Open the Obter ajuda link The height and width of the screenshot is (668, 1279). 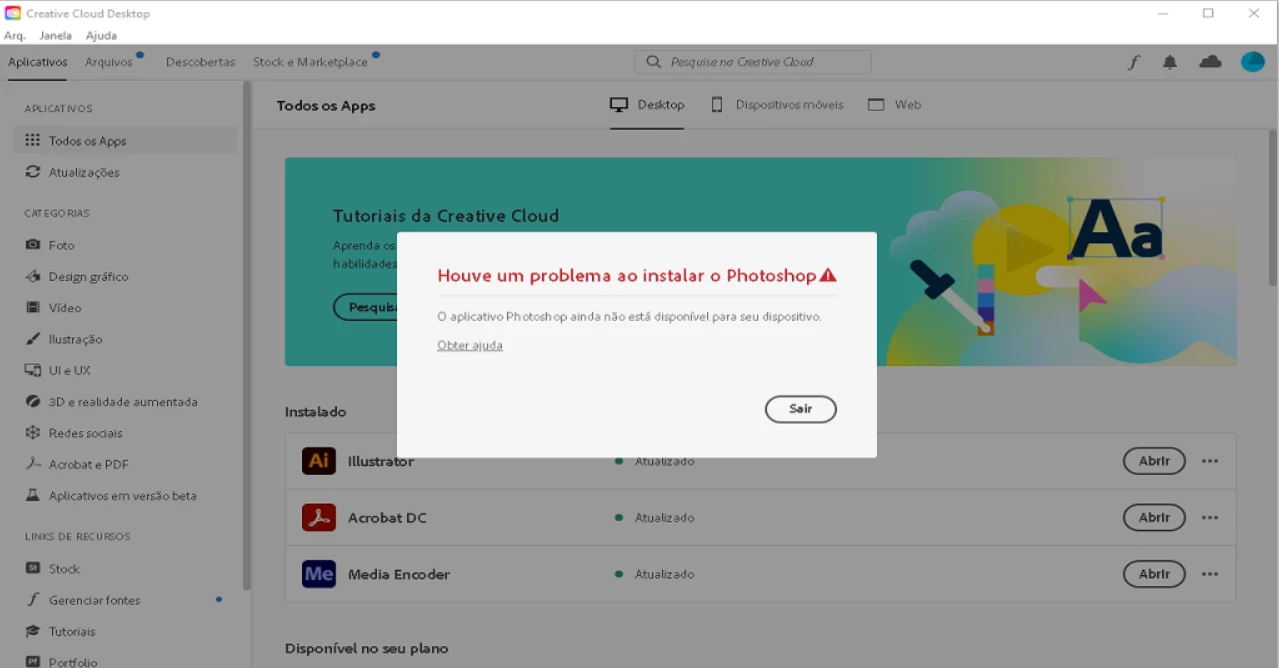coord(470,345)
